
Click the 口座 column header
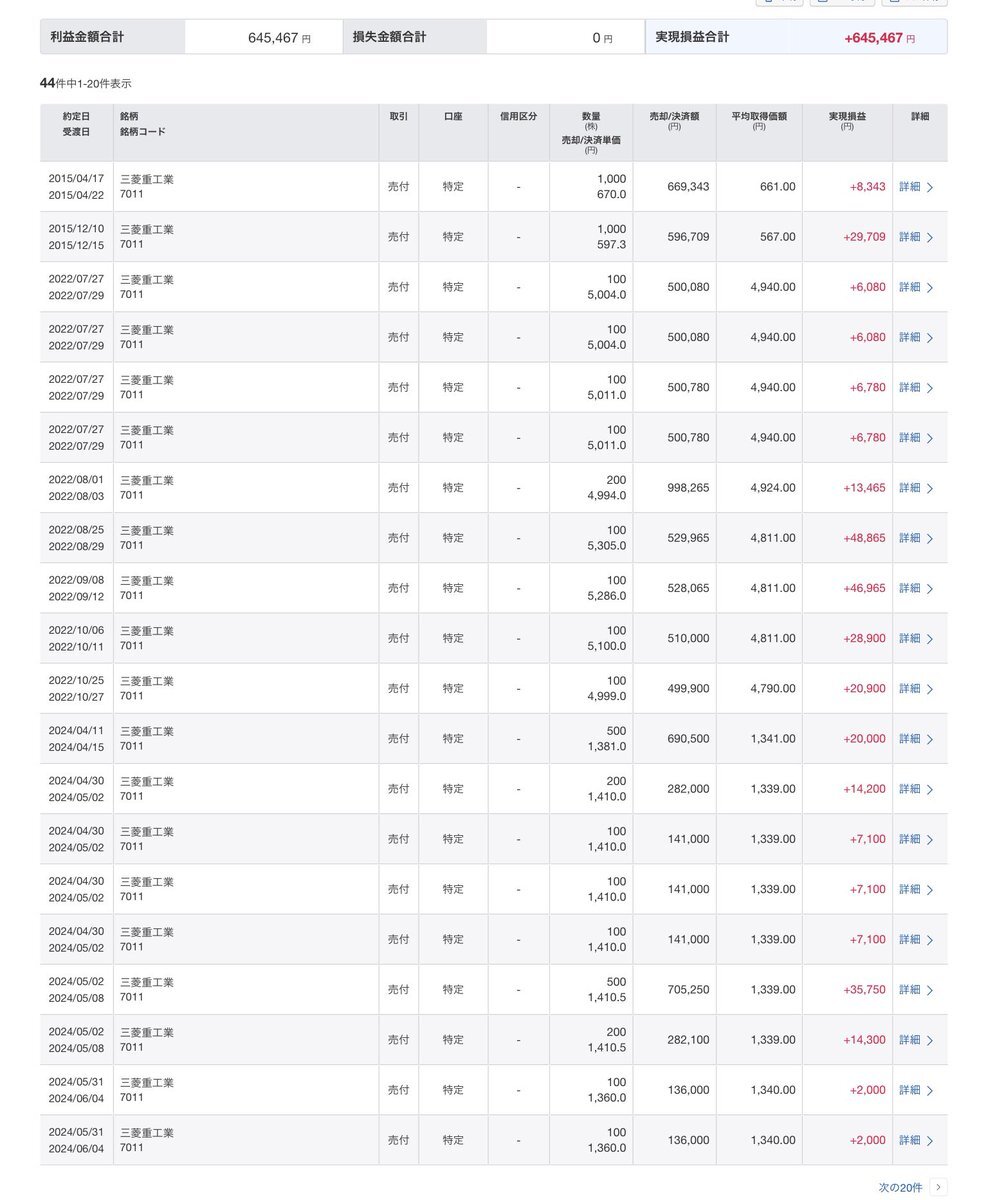(453, 116)
